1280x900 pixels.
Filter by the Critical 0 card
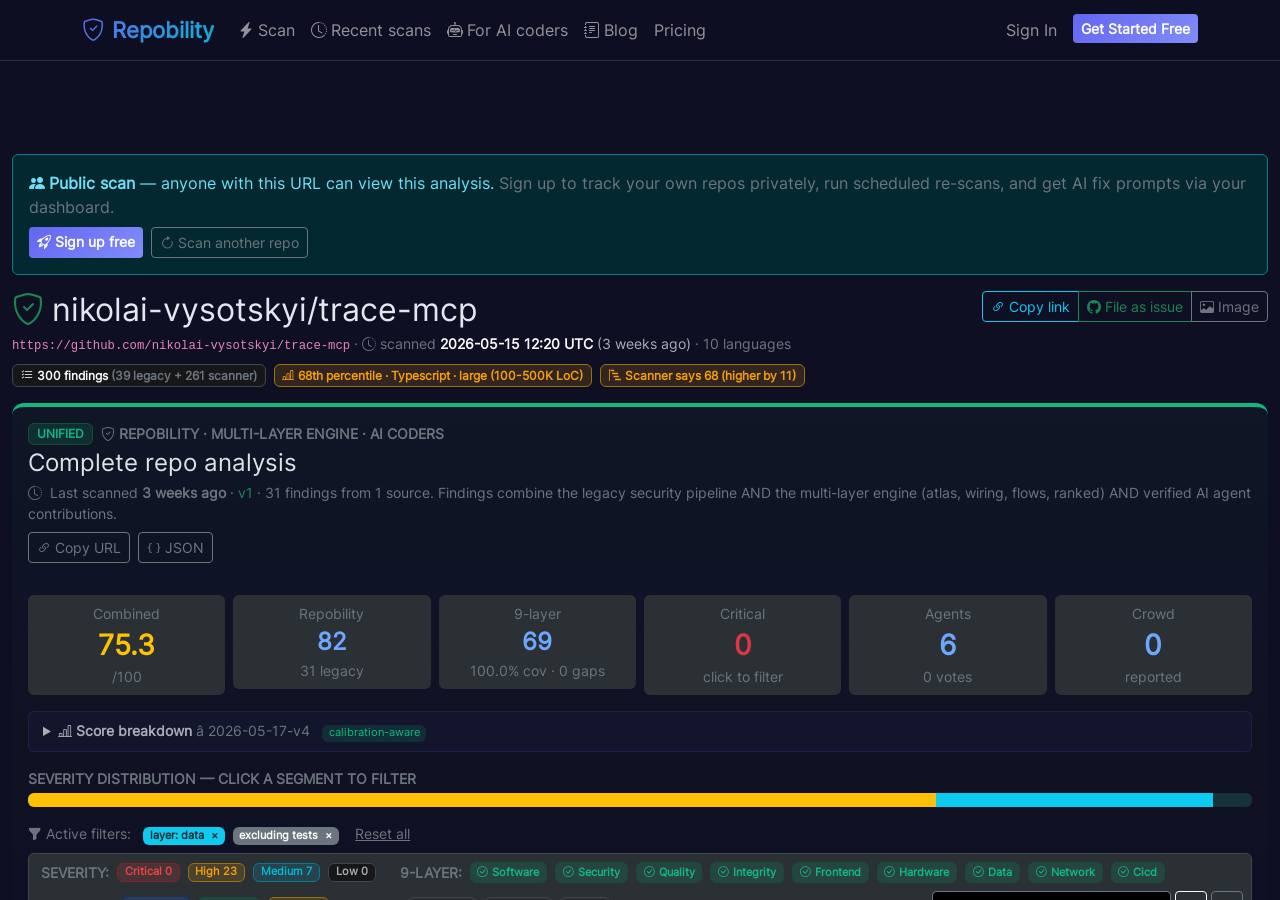[742, 645]
